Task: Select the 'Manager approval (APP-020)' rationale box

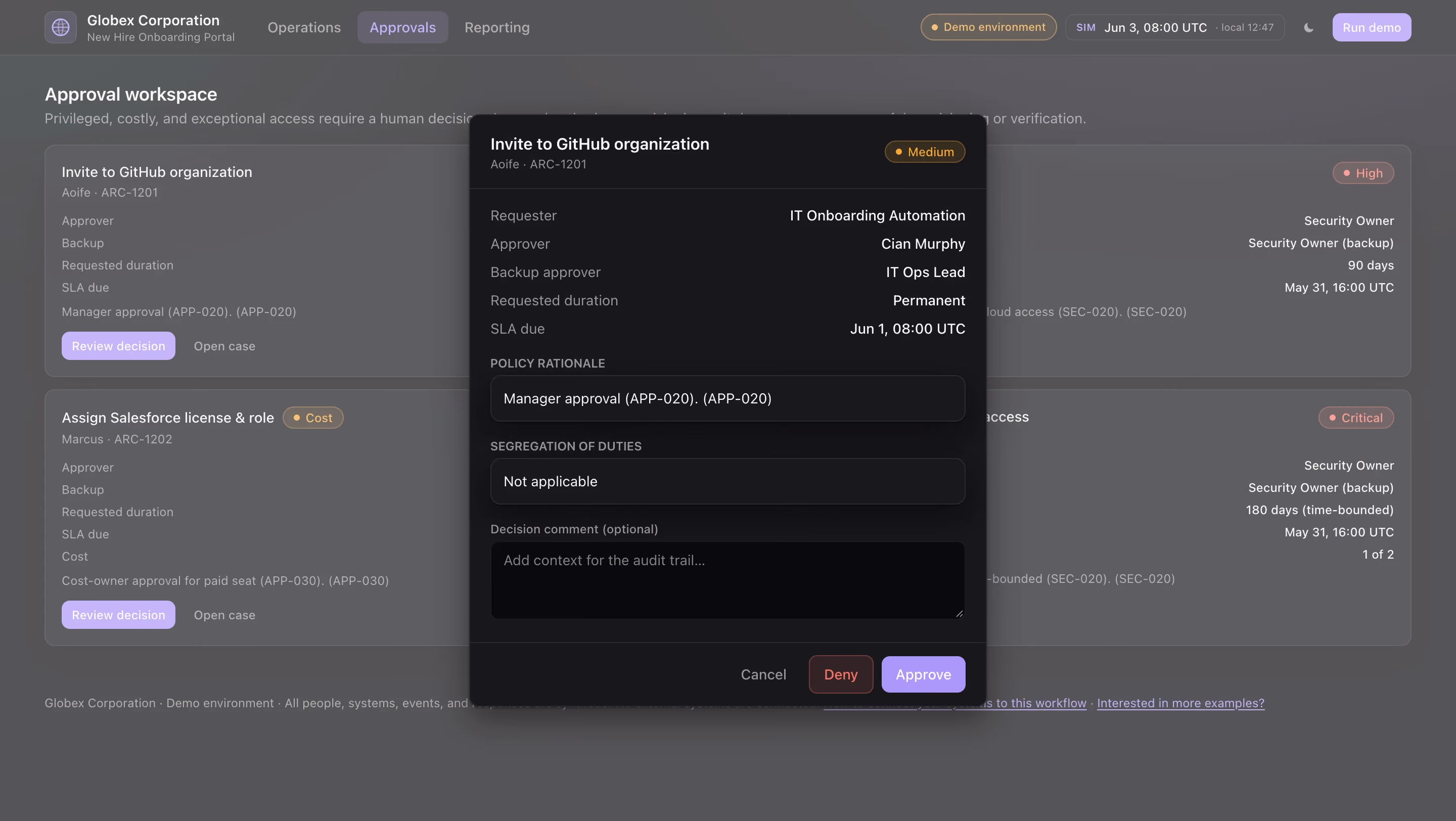Action: 727,398
